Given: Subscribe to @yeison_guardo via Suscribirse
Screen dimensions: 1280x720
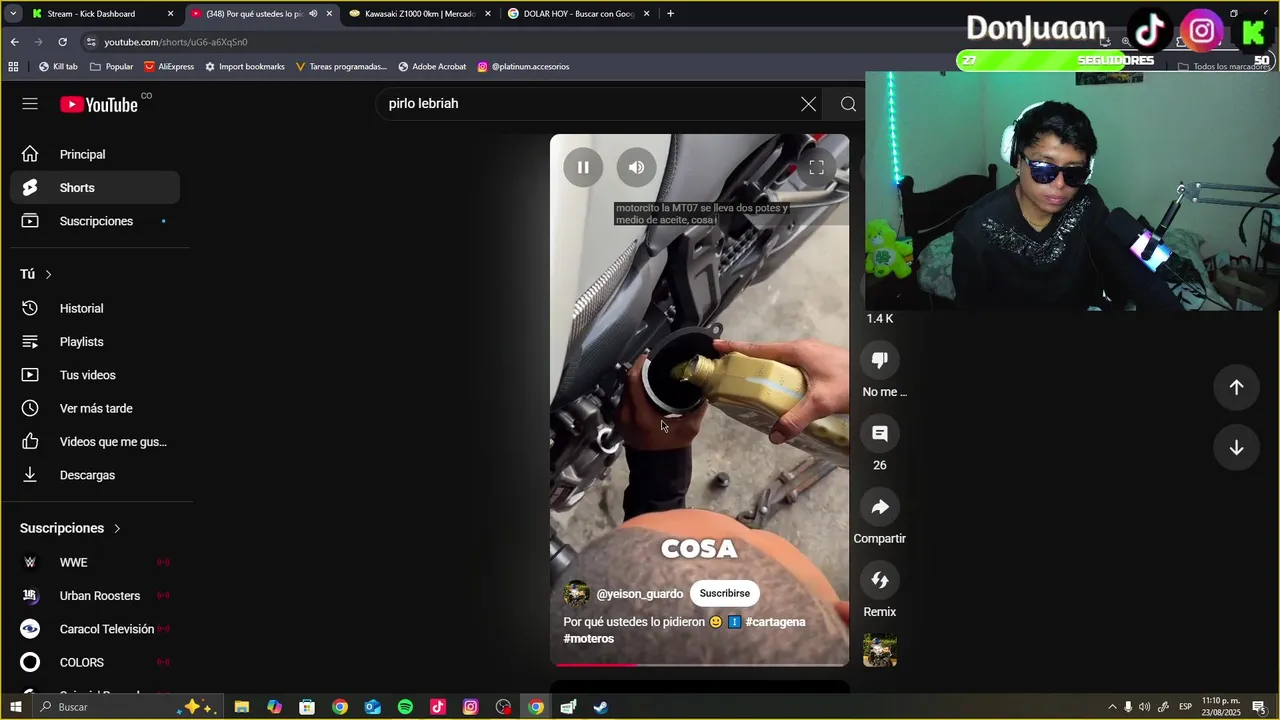Looking at the screenshot, I should (725, 593).
